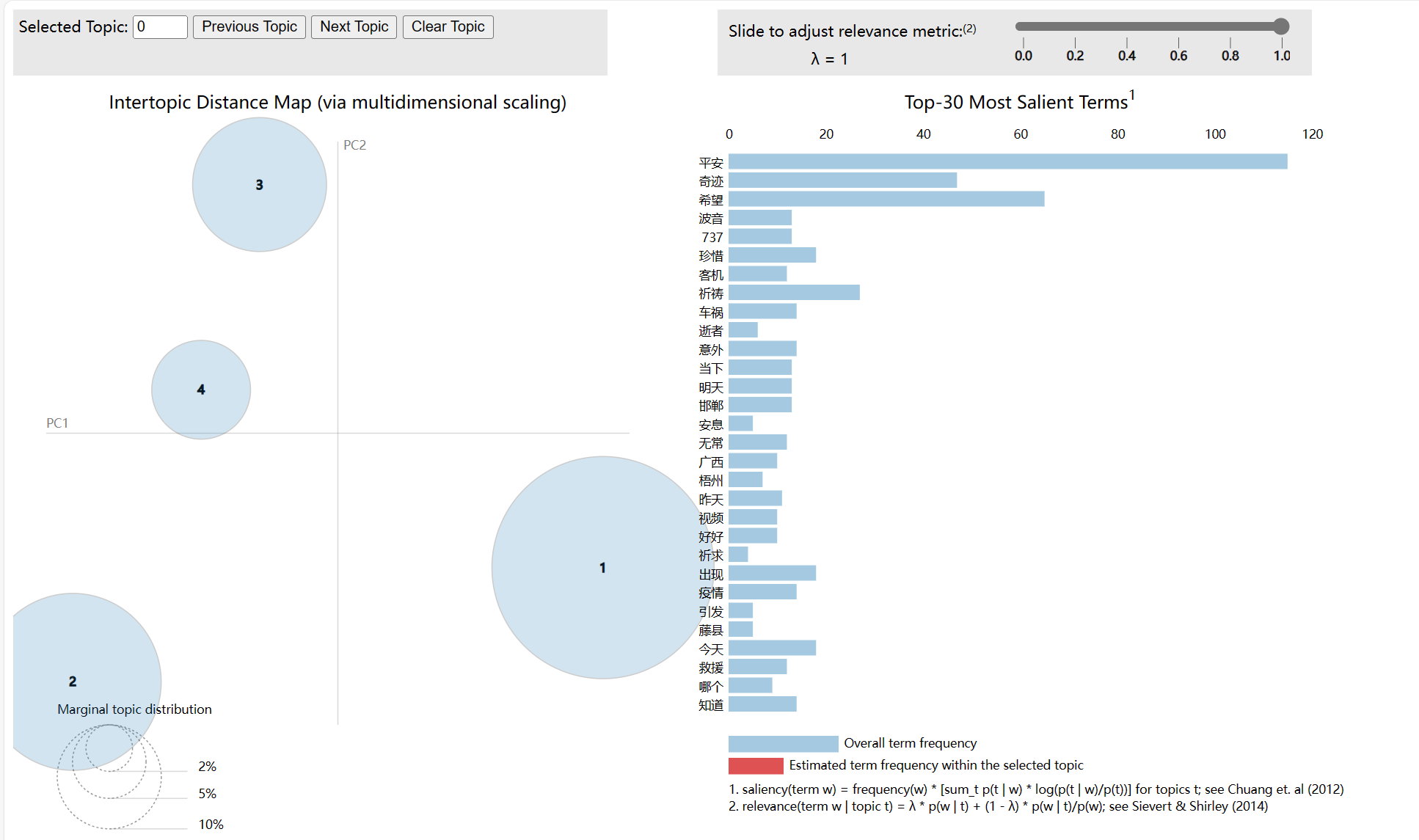Click the Previous Topic button

point(249,27)
